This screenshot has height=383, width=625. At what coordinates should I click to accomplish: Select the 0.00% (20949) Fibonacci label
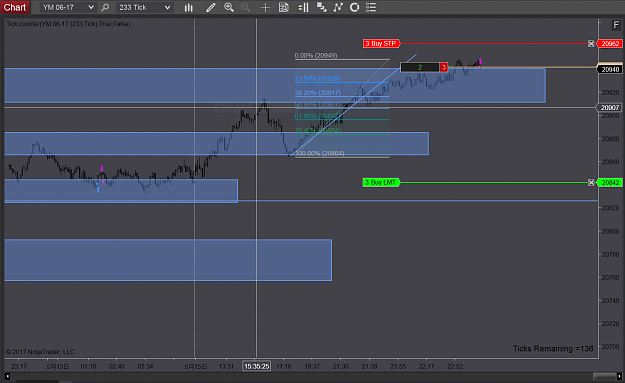click(316, 55)
